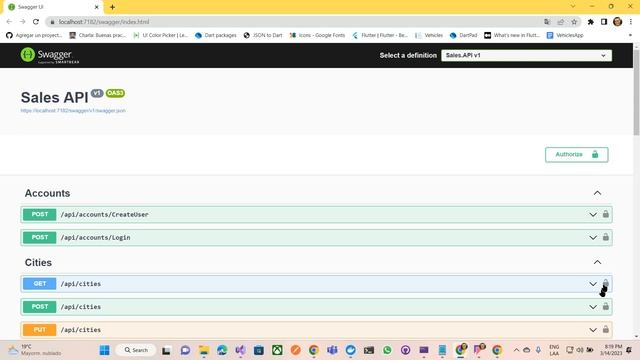The height and width of the screenshot is (360, 640).
Task: Open Microsoft Edge from the taskbar
Action: (x=222, y=350)
